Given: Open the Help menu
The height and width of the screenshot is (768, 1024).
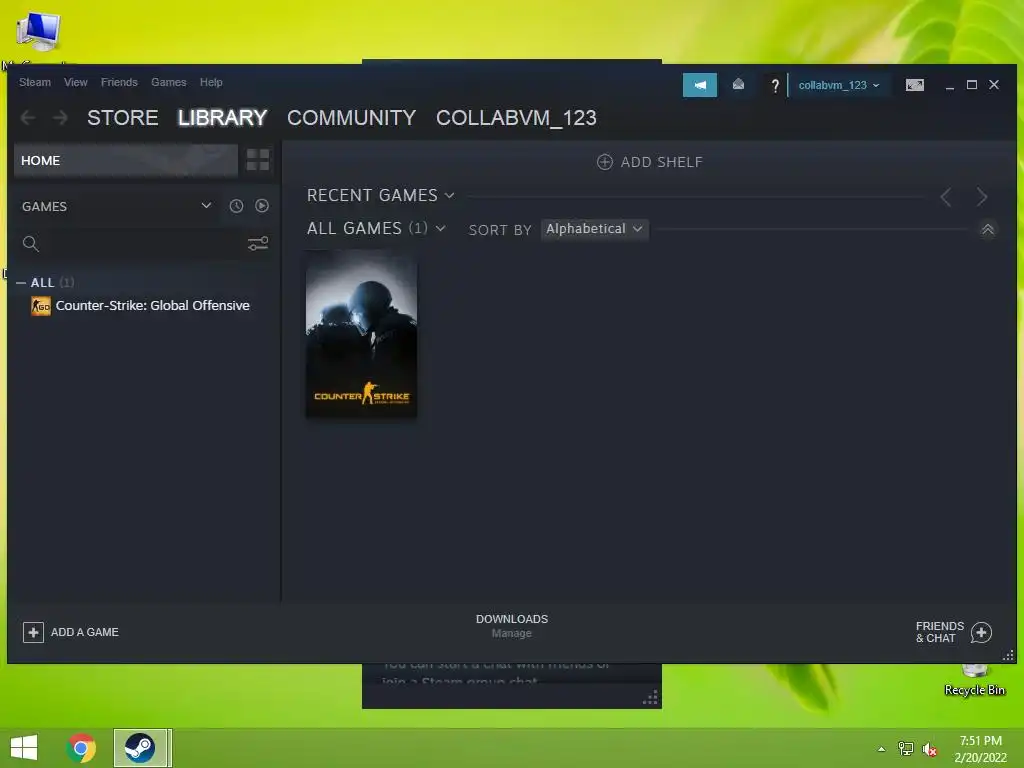Looking at the screenshot, I should pyautogui.click(x=211, y=82).
